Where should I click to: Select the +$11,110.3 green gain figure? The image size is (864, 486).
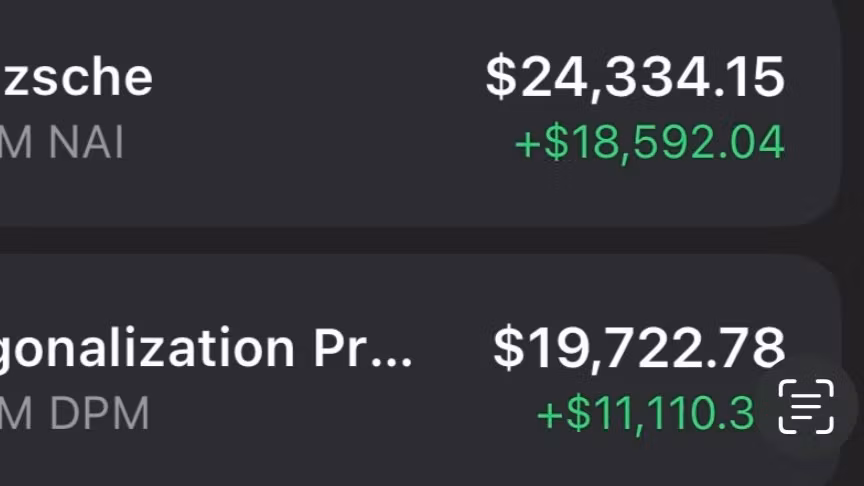tap(645, 413)
